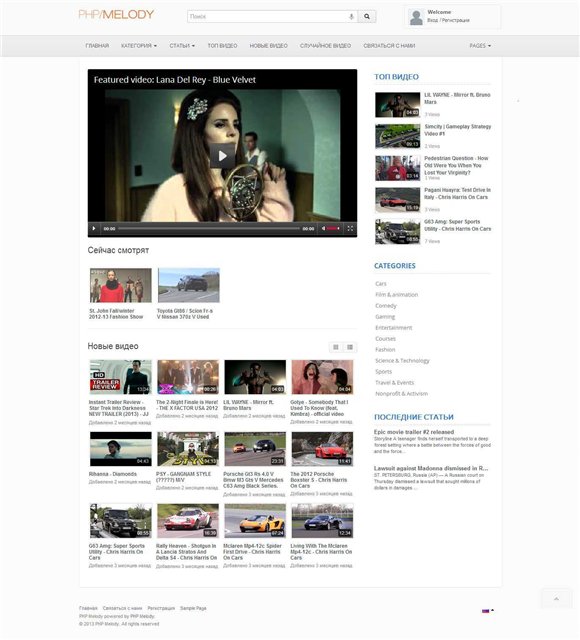Go to Случайное видео in the navigation

(325, 46)
